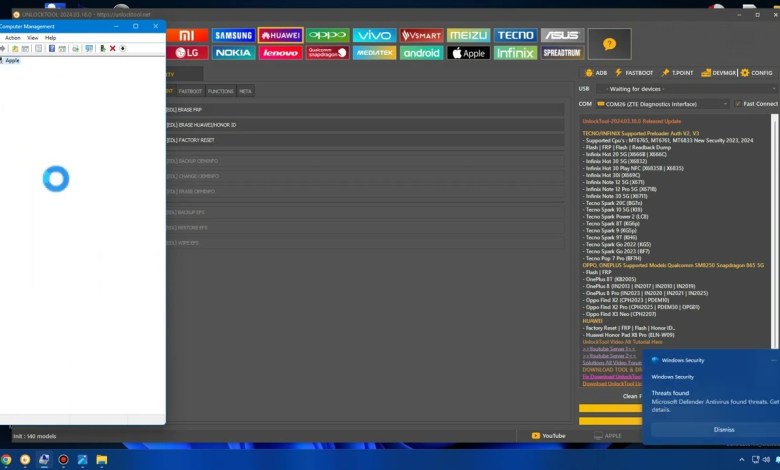Open the yellow question mark help tile
Image resolution: width=780 pixels, height=470 pixels.
[609, 44]
